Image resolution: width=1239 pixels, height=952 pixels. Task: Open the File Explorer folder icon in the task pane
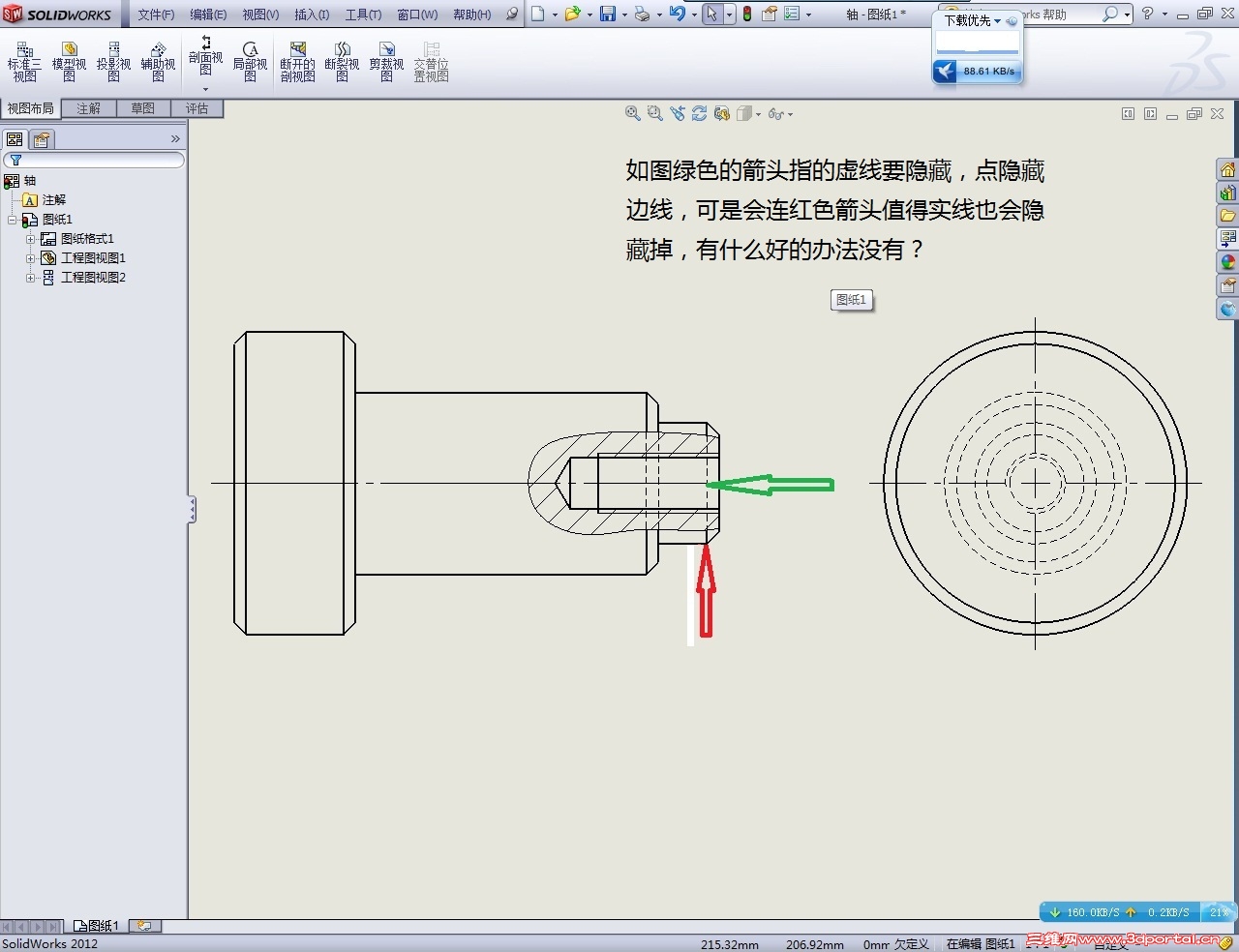1227,216
